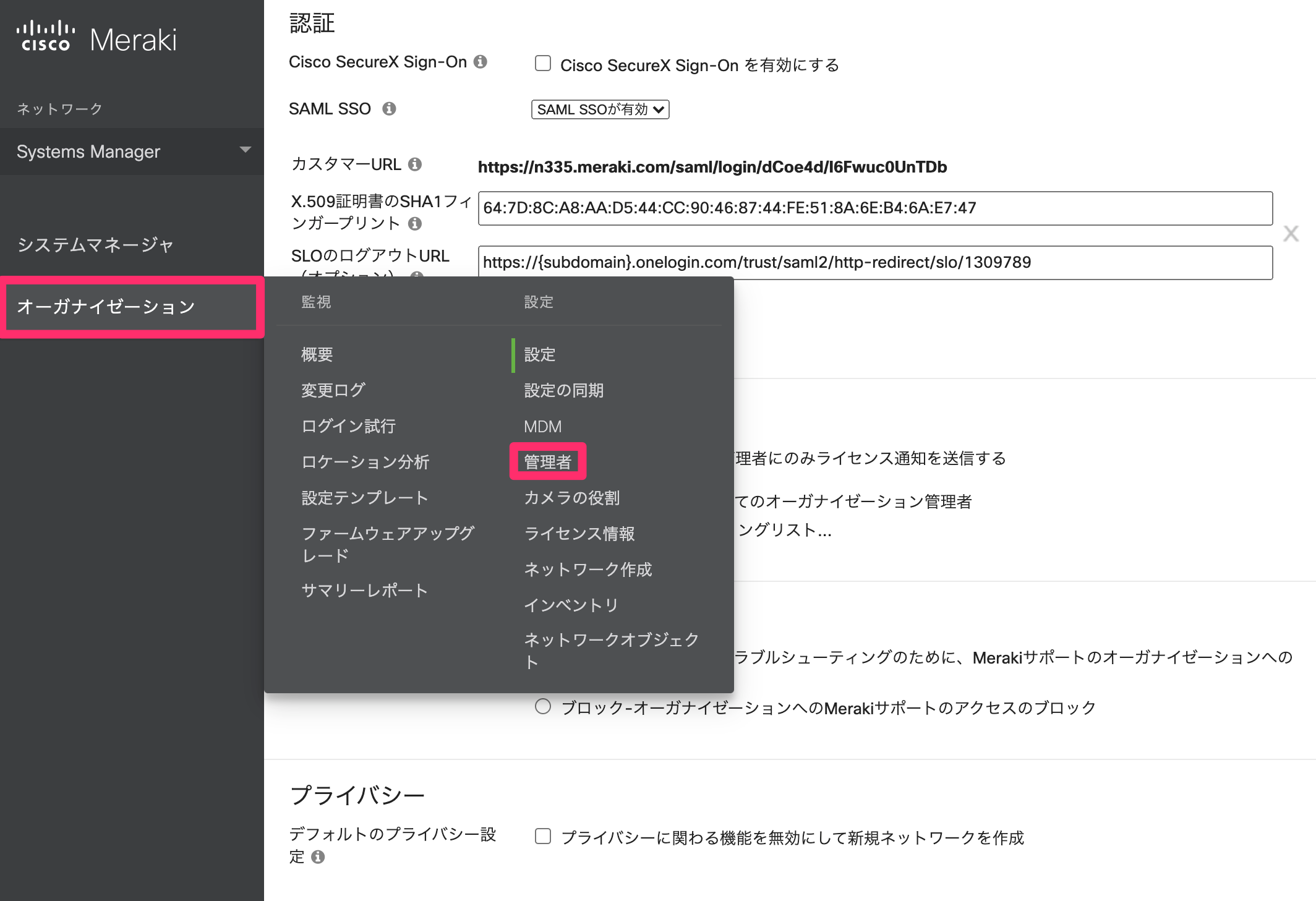Click the customer URL text
Screen dimensions: 1316x901
point(712,167)
